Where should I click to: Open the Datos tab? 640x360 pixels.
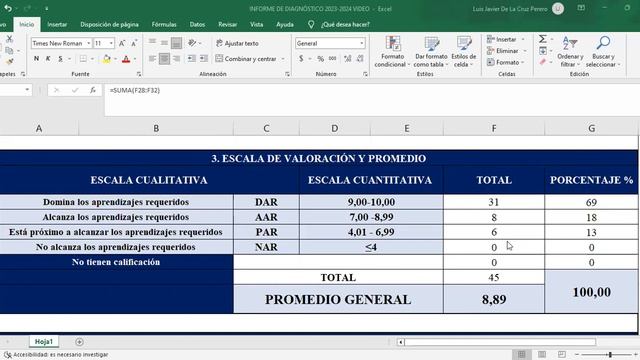[197, 24]
